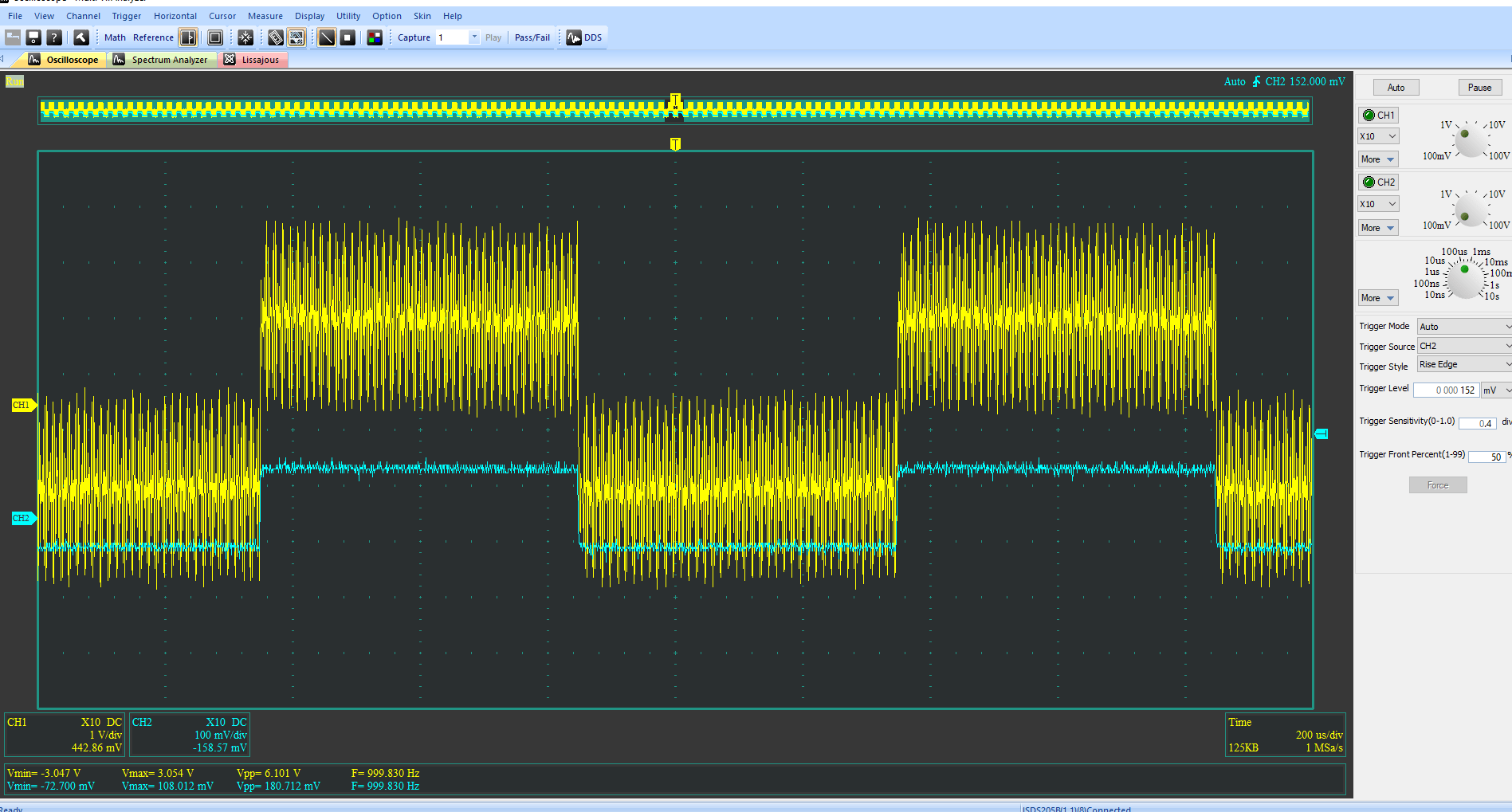The image size is (1512, 812).
Task: Click the center-arrows autoset icon
Action: pyautogui.click(x=245, y=37)
